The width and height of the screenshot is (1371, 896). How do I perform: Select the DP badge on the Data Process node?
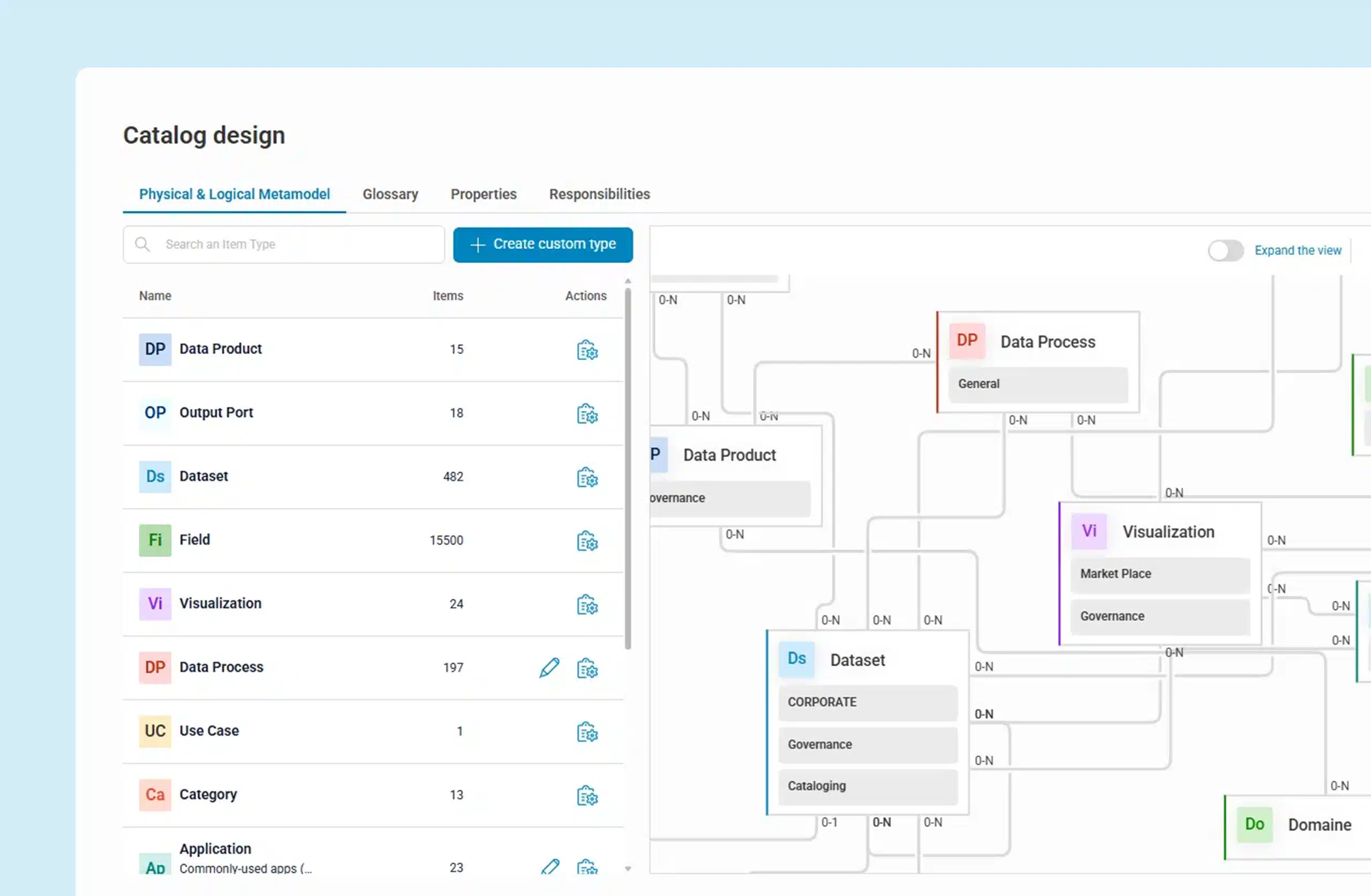tap(967, 341)
